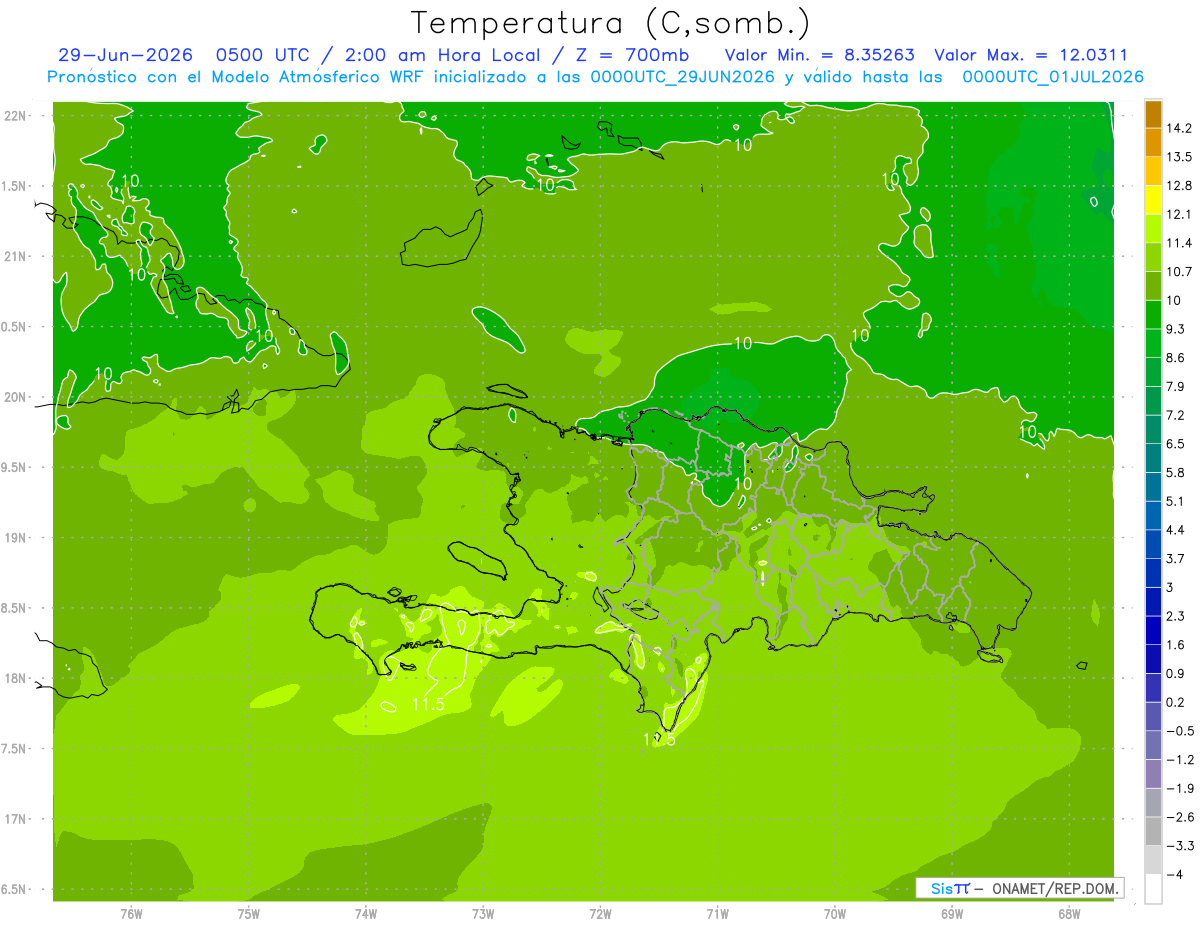
Task: Click the title Temperatura (C,somb.)
Action: pos(610,22)
